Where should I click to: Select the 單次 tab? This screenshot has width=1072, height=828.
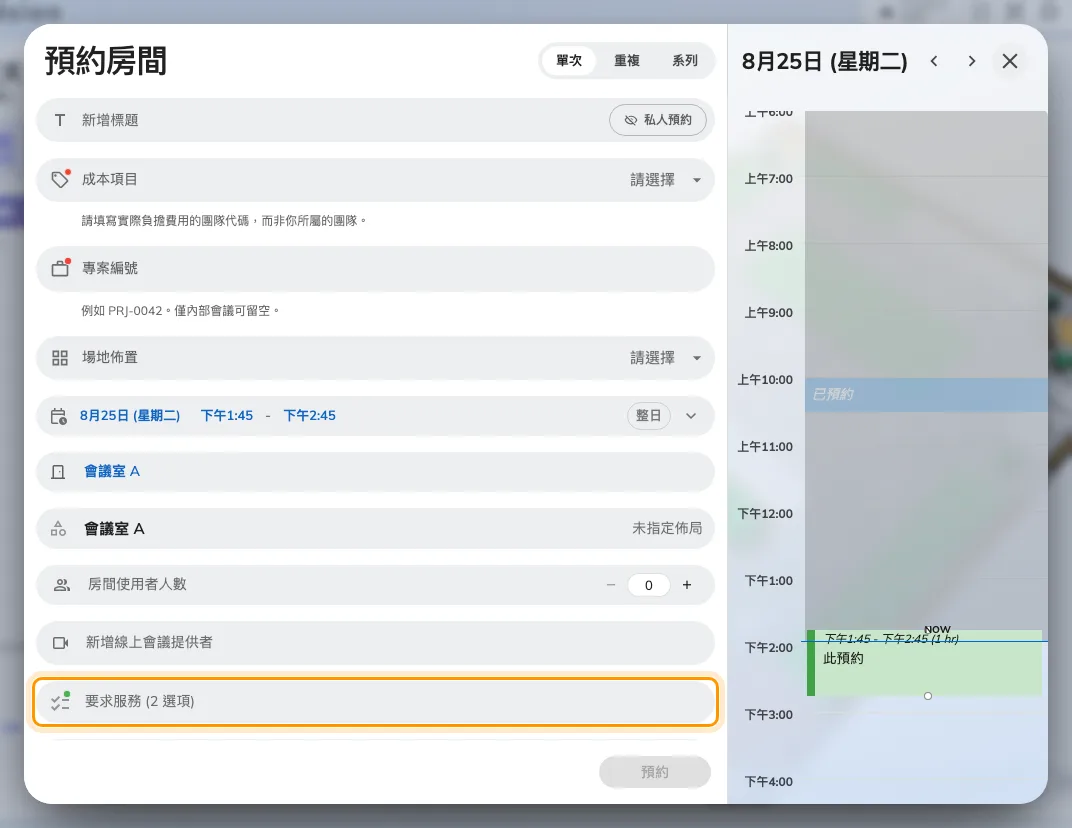pos(569,61)
